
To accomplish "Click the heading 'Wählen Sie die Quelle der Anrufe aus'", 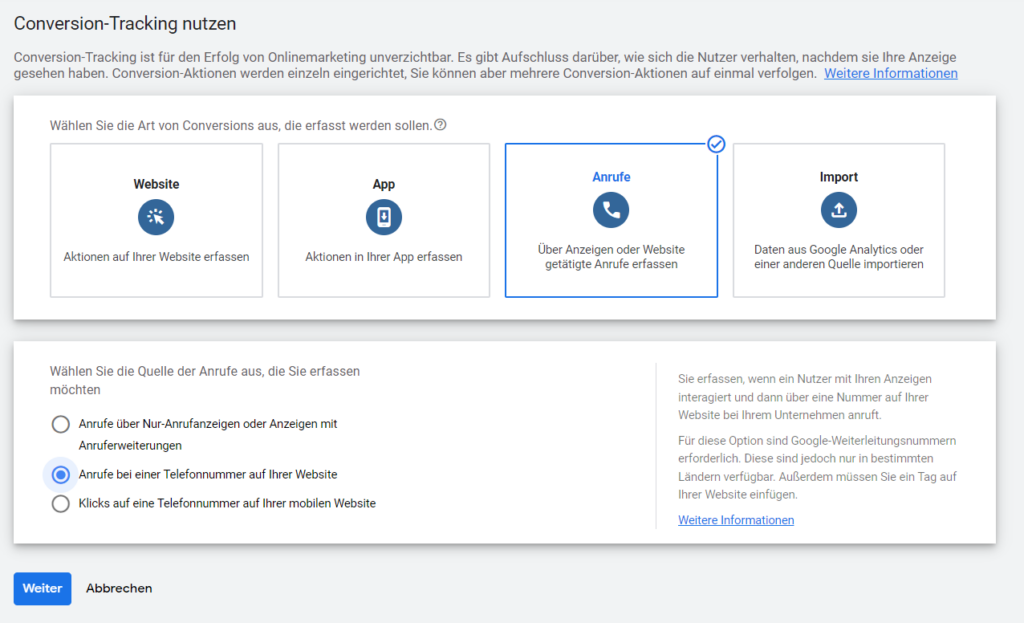I will pyautogui.click(x=204, y=380).
